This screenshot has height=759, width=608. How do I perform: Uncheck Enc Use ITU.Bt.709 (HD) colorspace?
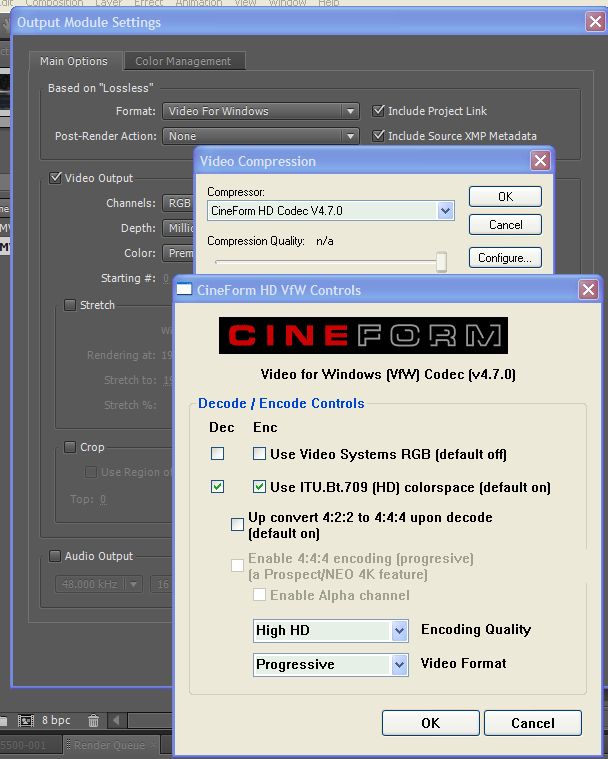pyautogui.click(x=259, y=486)
